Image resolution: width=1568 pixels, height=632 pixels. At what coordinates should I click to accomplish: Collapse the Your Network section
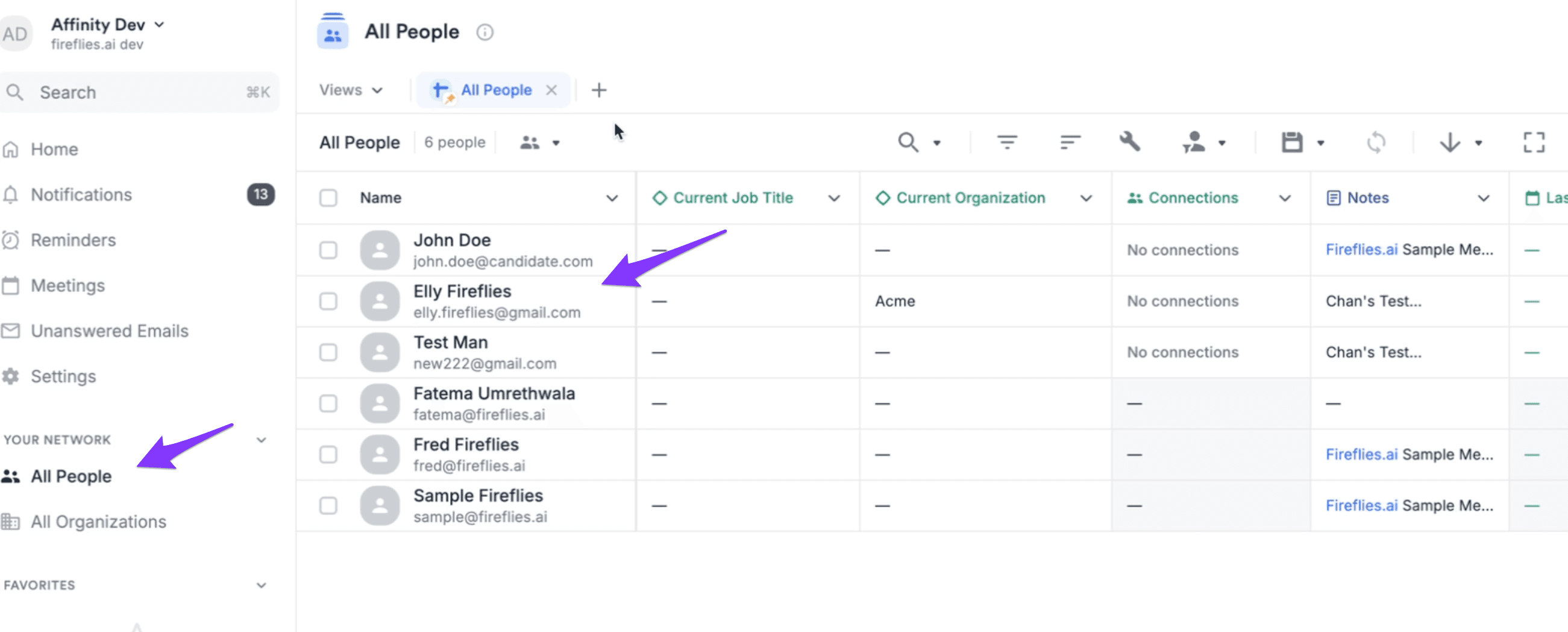[261, 440]
